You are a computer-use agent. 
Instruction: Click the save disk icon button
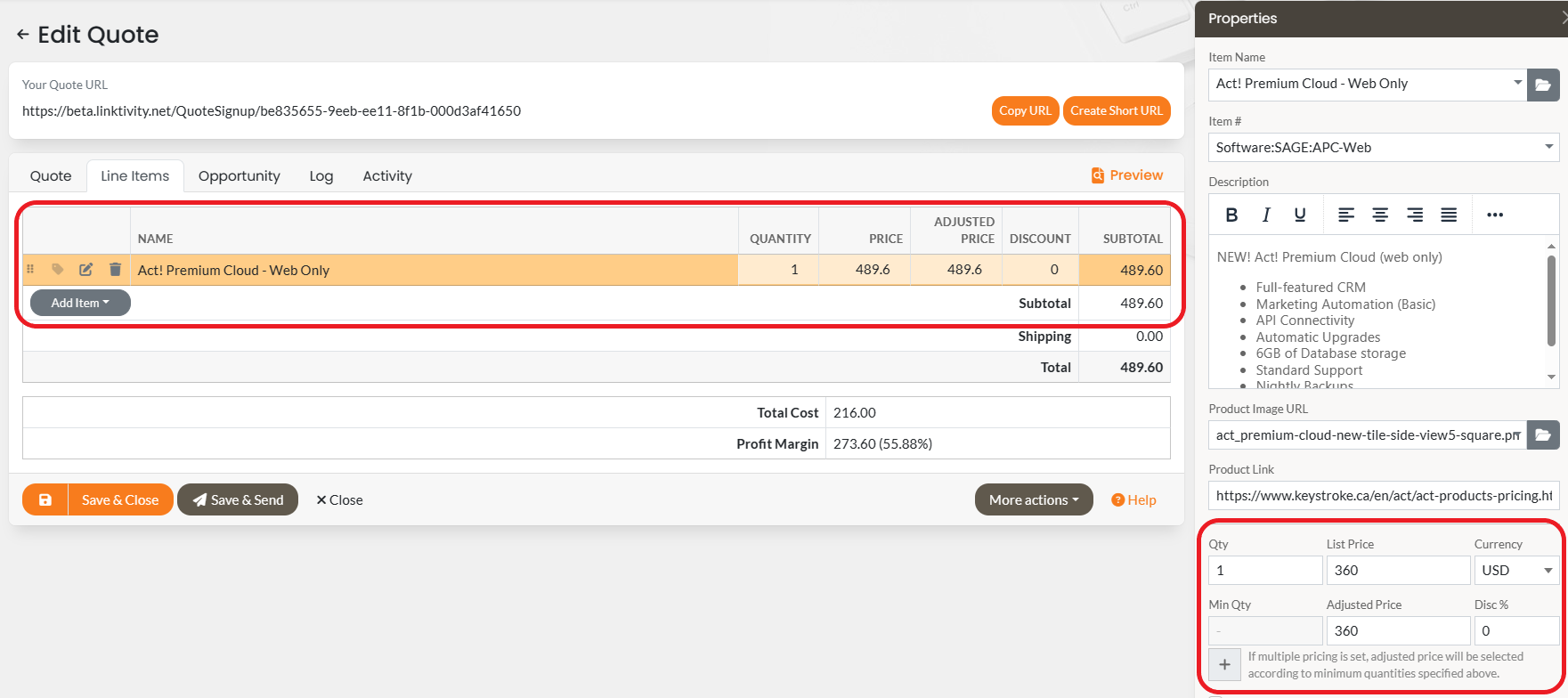coord(45,499)
